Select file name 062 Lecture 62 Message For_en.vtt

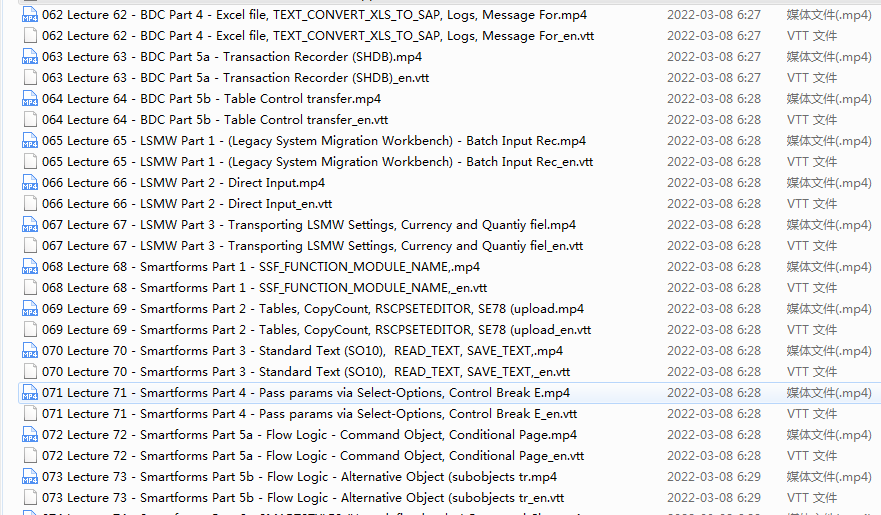click(x=318, y=36)
